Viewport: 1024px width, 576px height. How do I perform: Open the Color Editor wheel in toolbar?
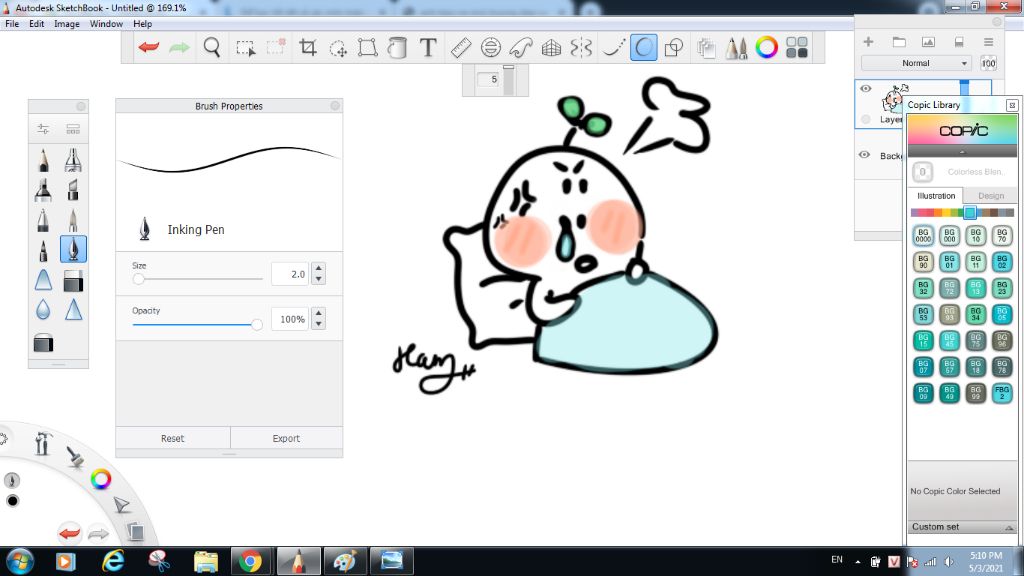[x=767, y=47]
